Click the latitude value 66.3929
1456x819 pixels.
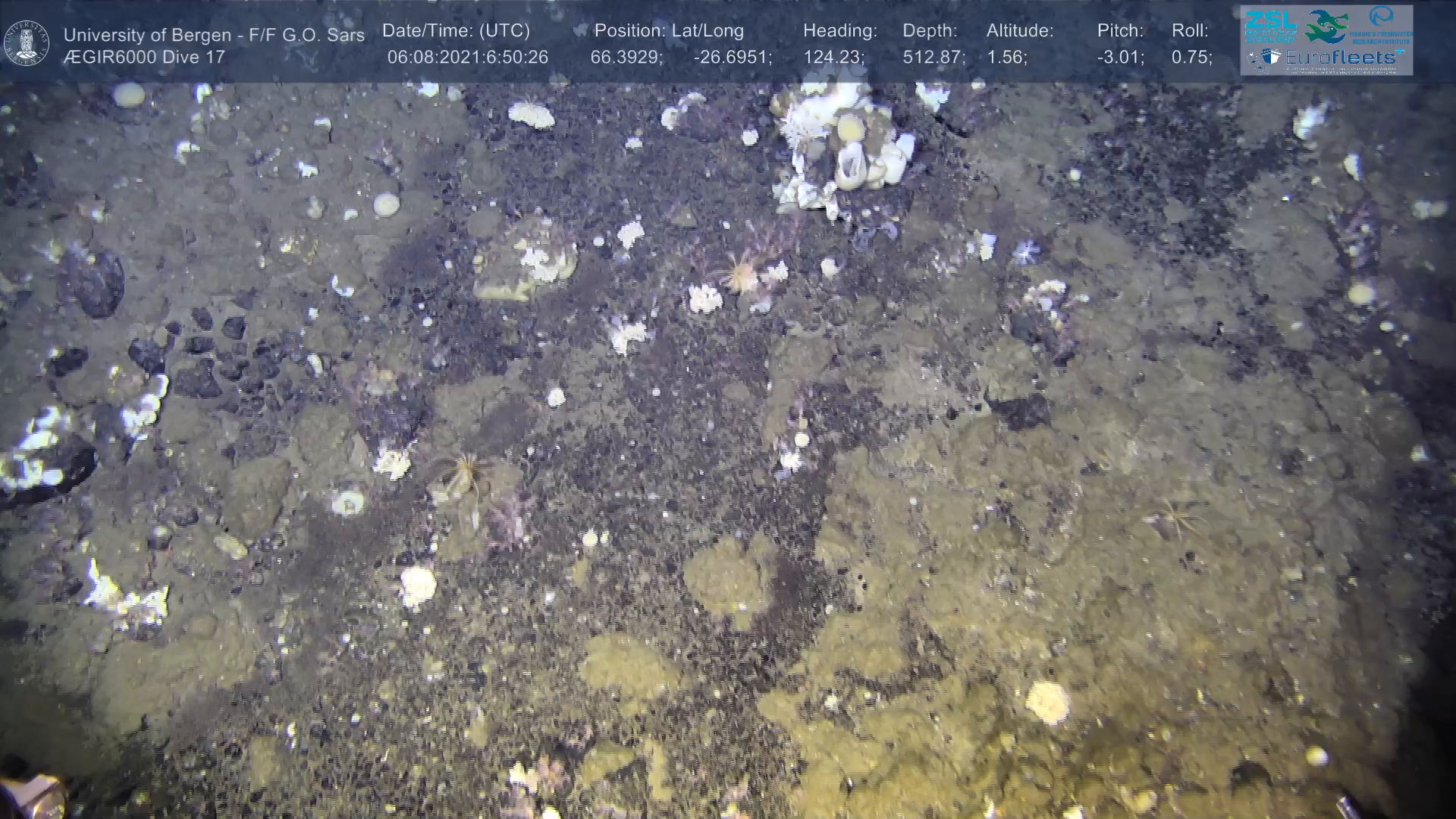(626, 57)
